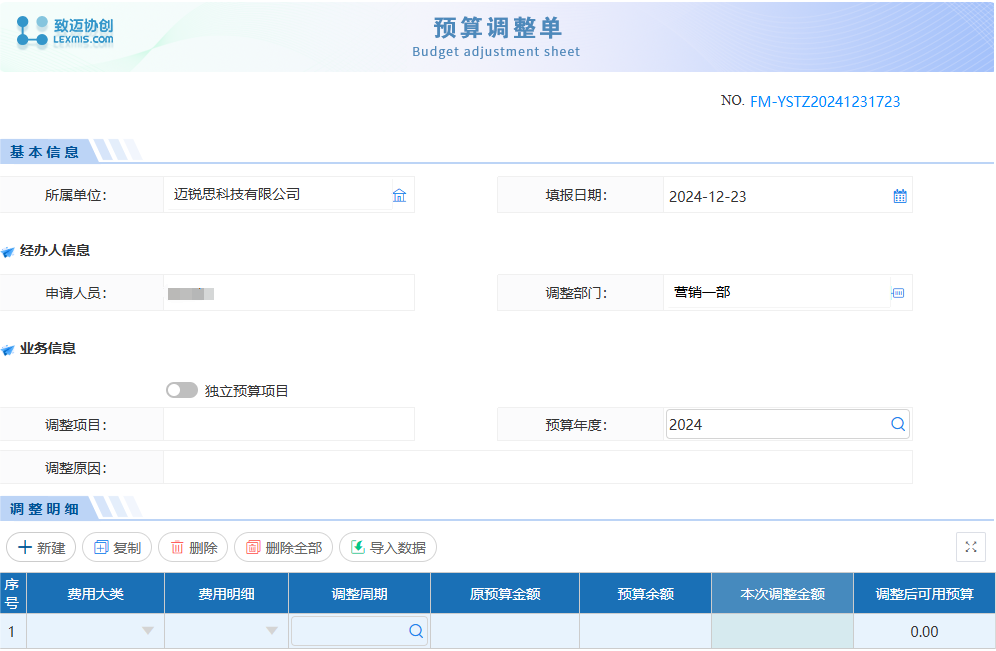996x651 pixels.
Task: Expand the 费用大类 dropdown in row 1
Action: 148,631
